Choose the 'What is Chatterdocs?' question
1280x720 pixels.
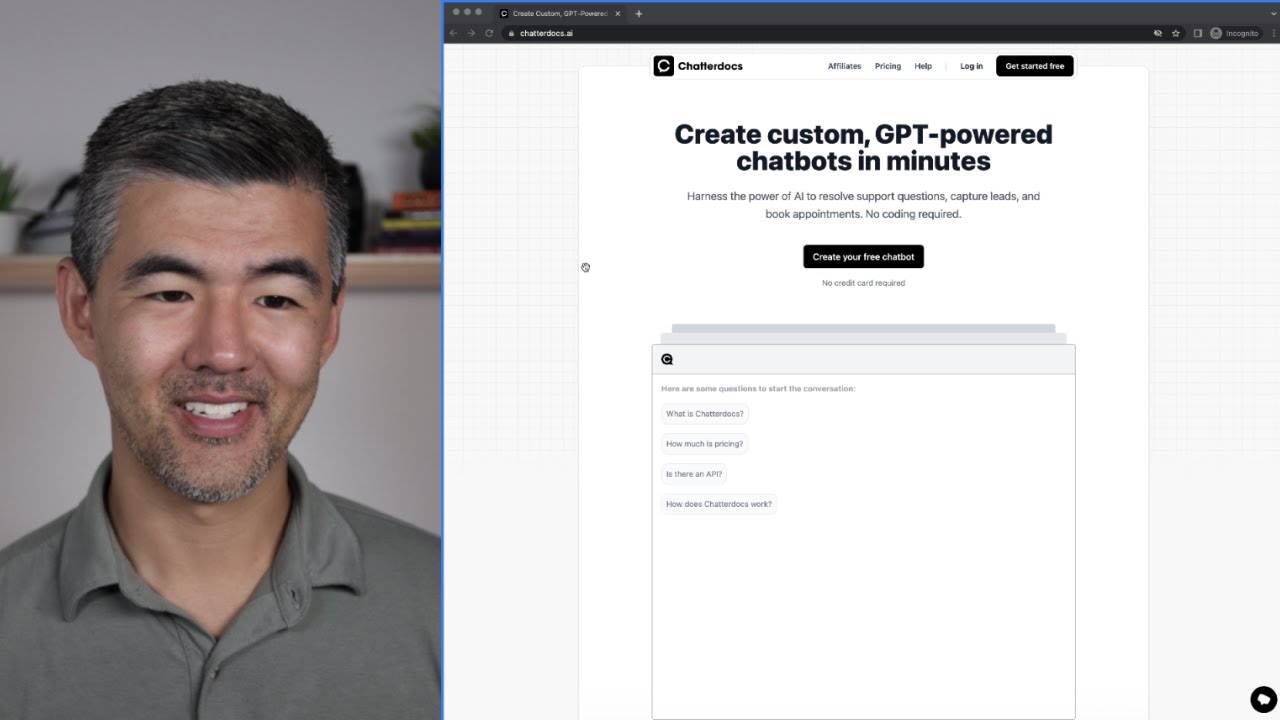[x=705, y=414]
